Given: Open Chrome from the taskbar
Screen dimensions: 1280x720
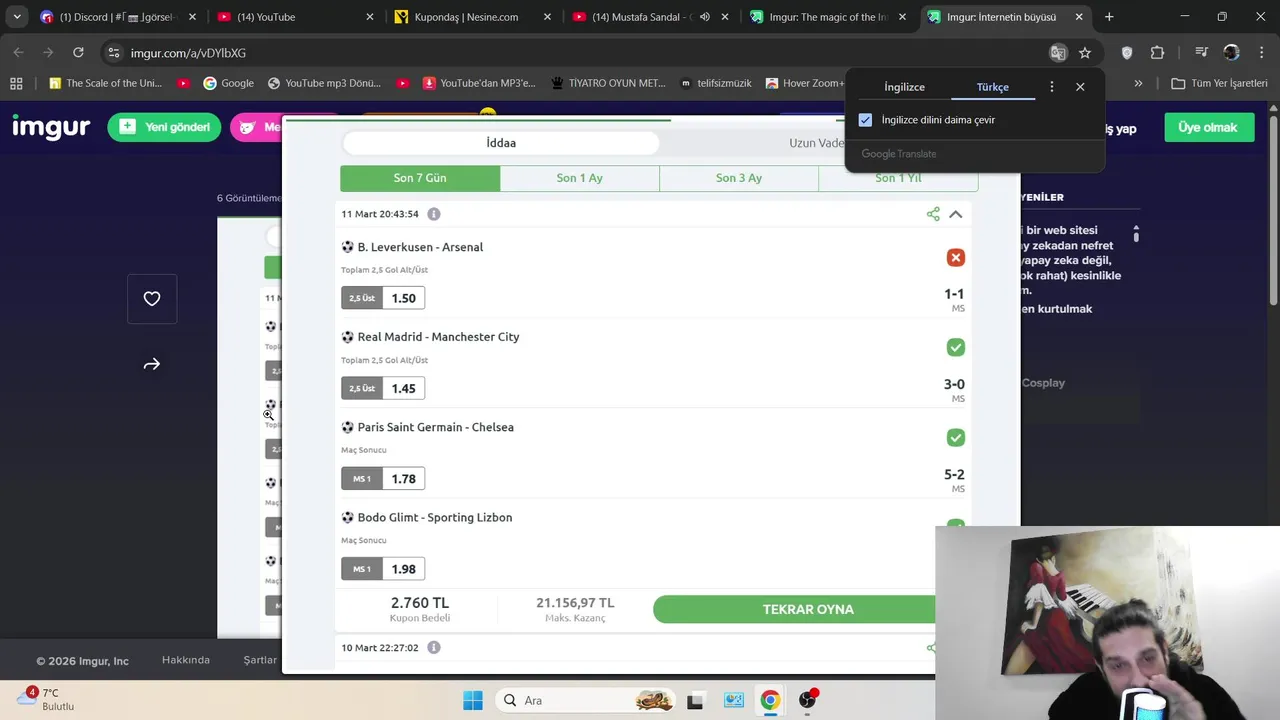Looking at the screenshot, I should tap(770, 700).
